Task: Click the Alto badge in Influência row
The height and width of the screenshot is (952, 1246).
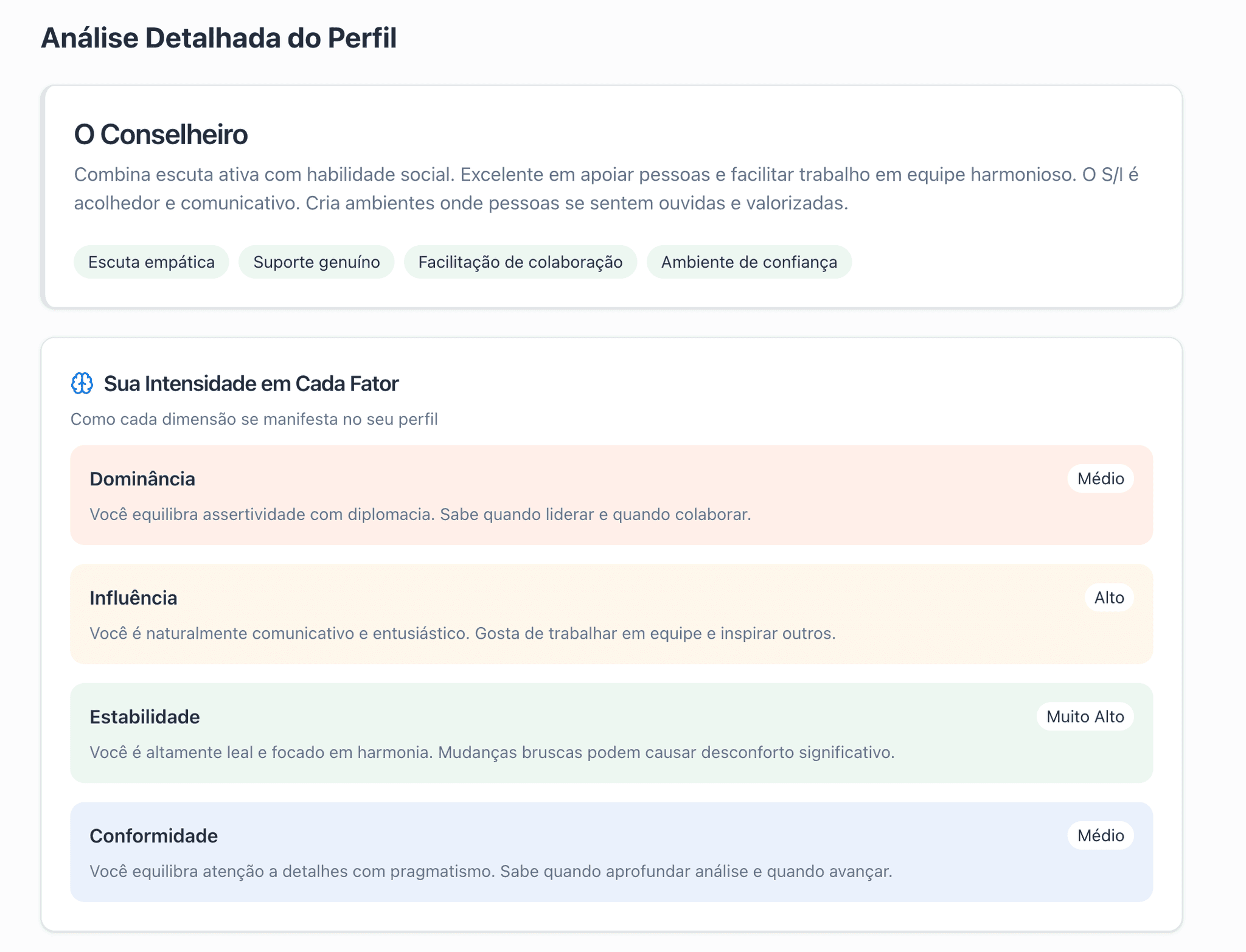Action: coord(1109,598)
